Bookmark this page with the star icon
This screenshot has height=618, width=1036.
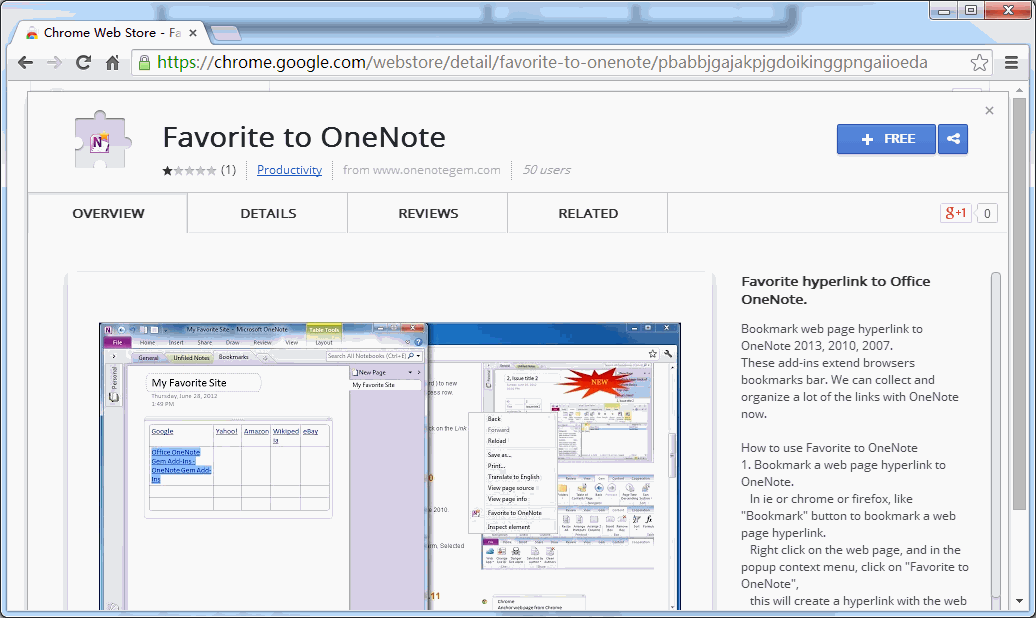(x=979, y=63)
